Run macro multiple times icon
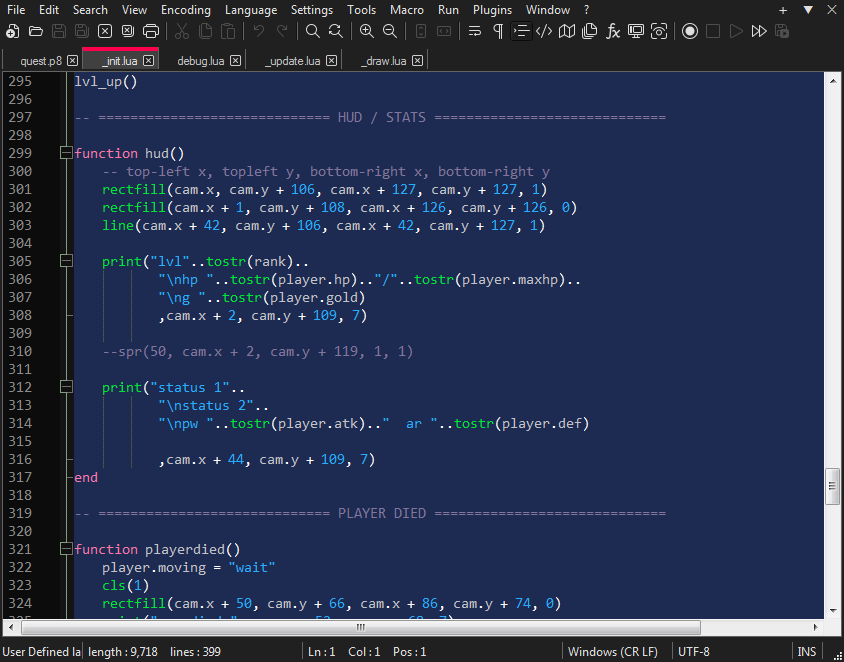Image resolution: width=844 pixels, height=662 pixels. point(759,31)
